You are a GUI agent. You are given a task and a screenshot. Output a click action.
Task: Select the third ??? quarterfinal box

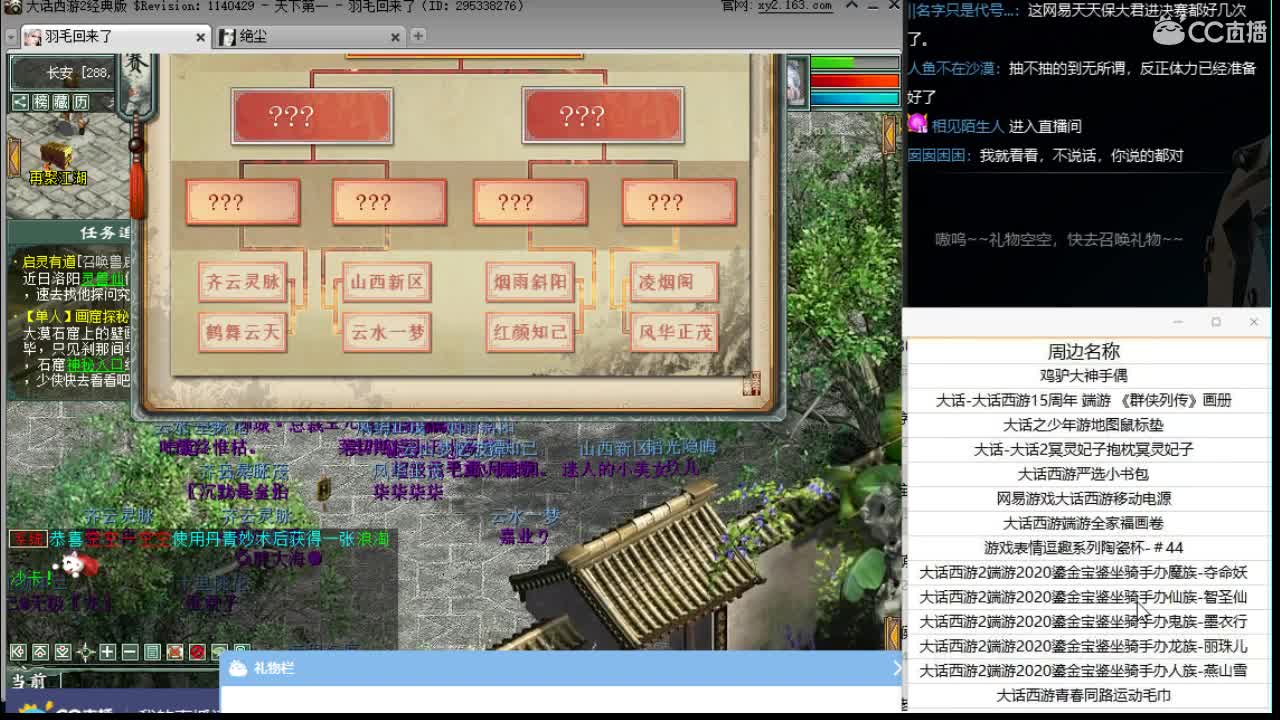pos(530,203)
